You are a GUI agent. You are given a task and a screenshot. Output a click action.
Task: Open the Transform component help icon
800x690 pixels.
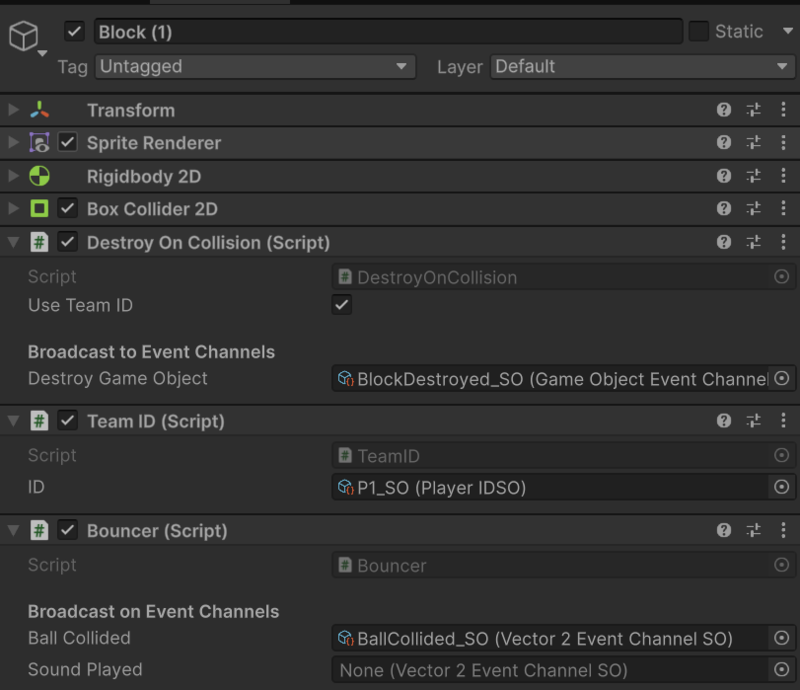(723, 110)
